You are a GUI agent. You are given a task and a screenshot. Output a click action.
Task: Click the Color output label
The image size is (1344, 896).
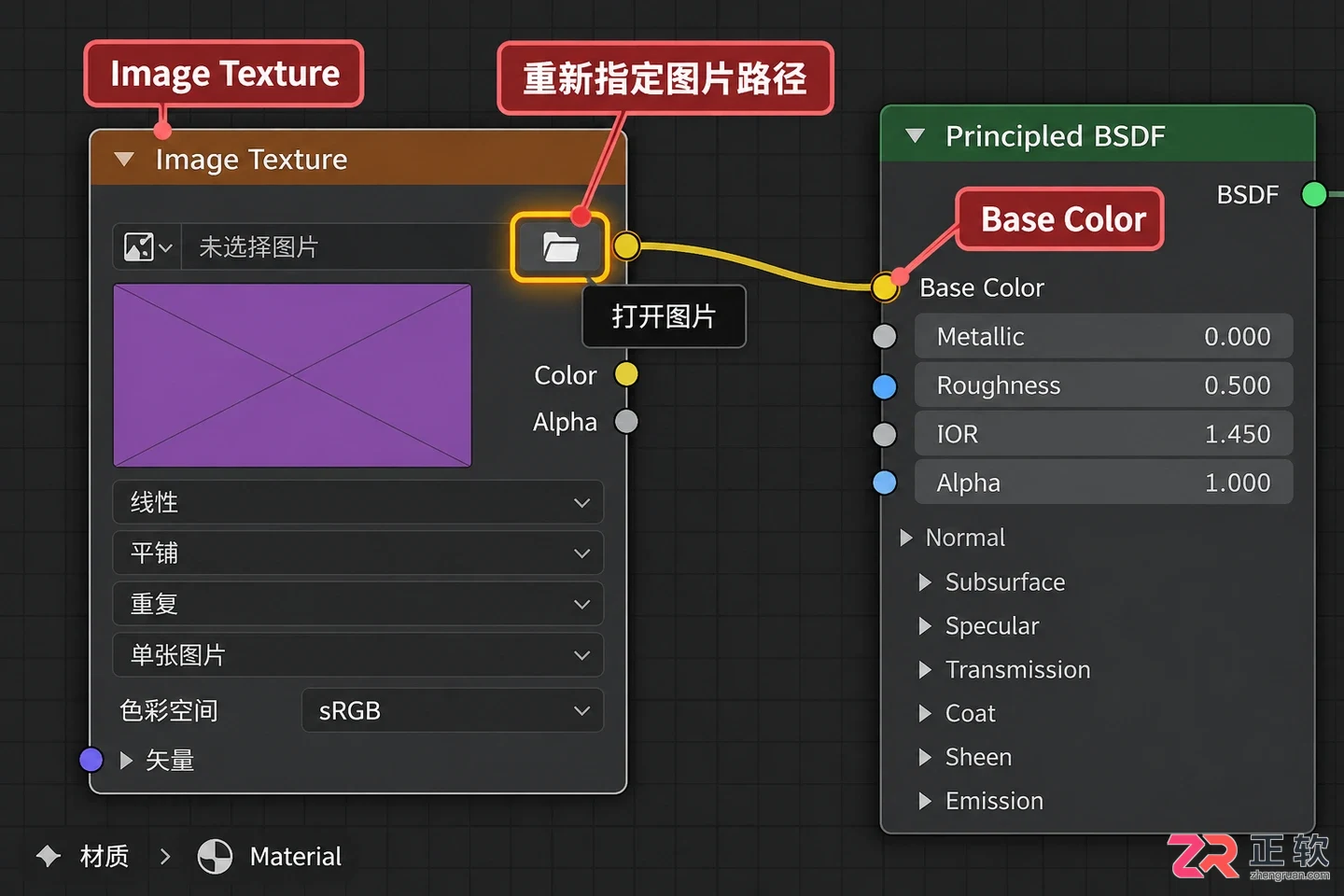pyautogui.click(x=566, y=375)
